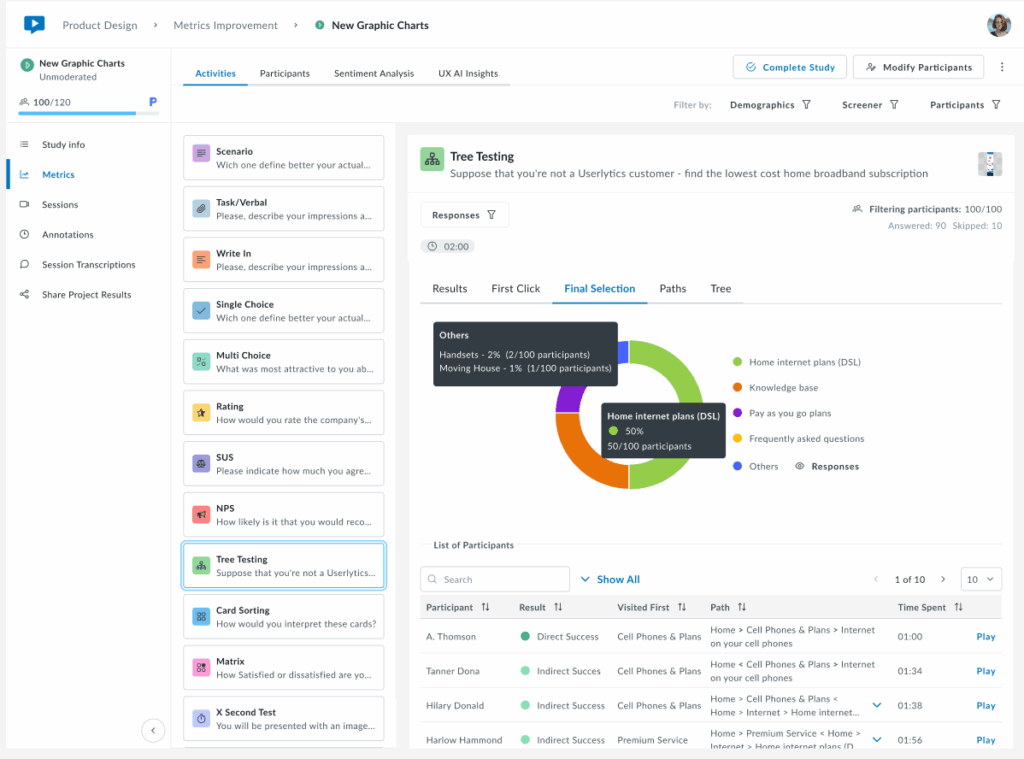Image resolution: width=1024 pixels, height=759 pixels.
Task: Open the Userlytics home logo icon
Action: click(x=34, y=25)
